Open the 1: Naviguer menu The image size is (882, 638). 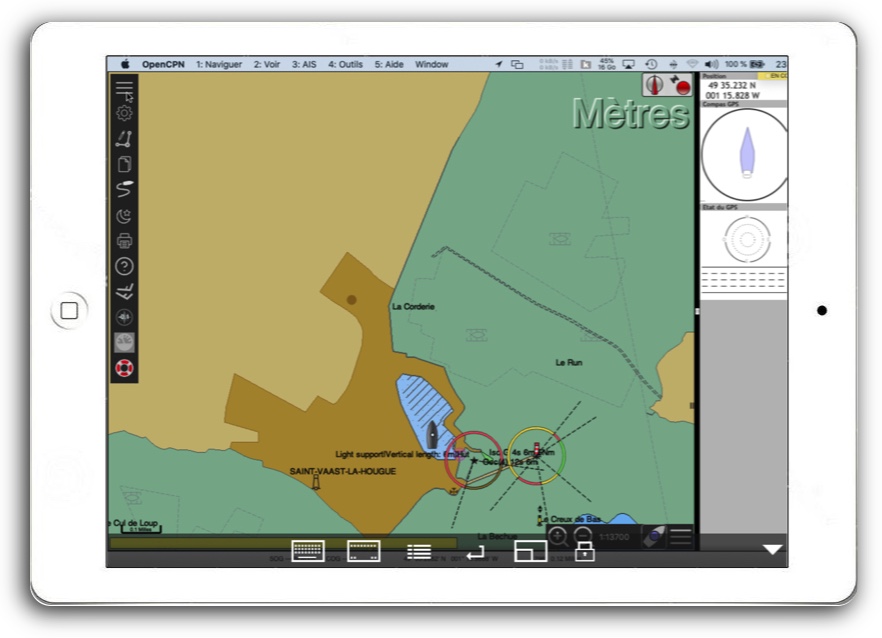(x=219, y=64)
